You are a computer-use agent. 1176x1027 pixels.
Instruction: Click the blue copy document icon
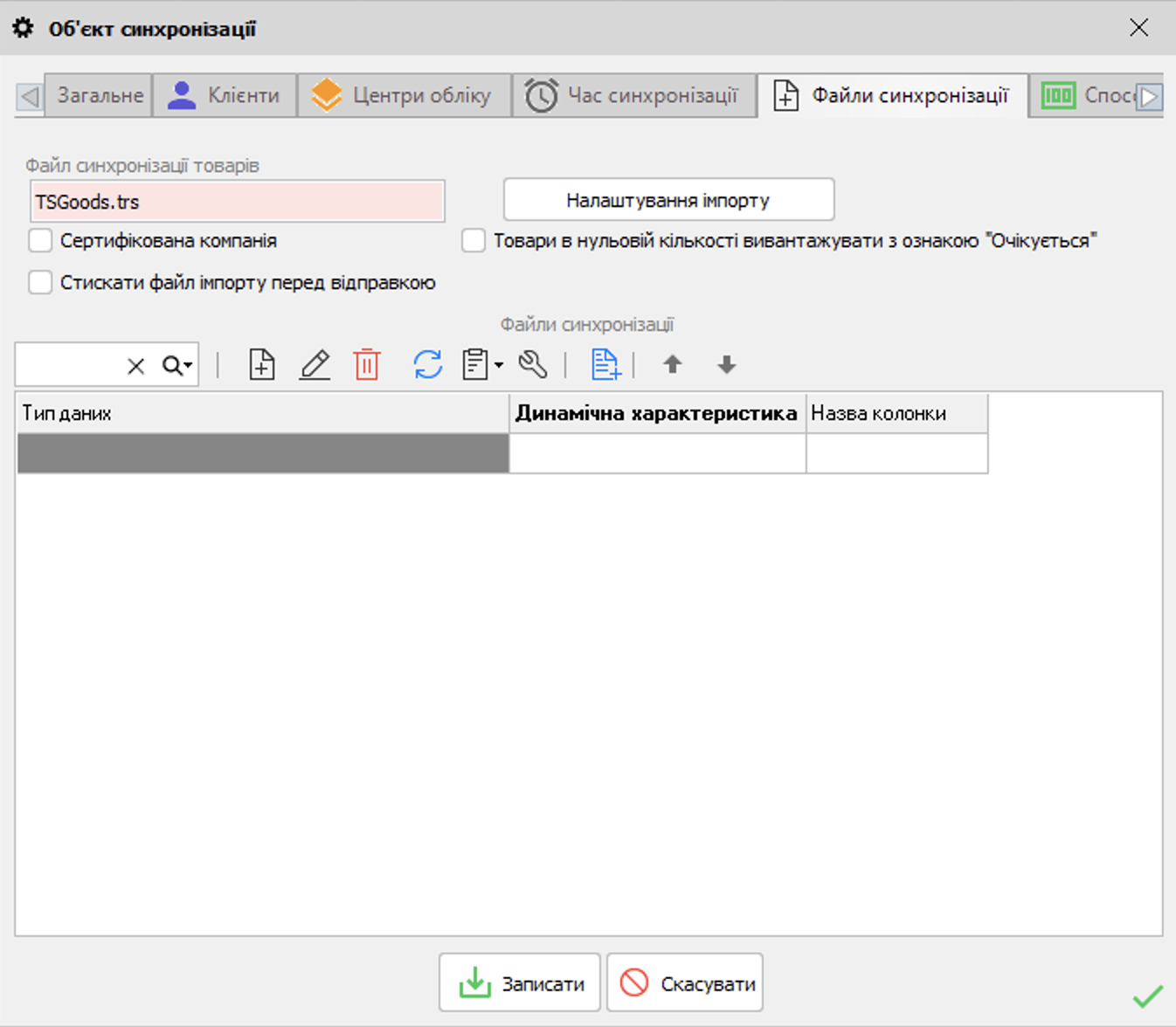(605, 364)
